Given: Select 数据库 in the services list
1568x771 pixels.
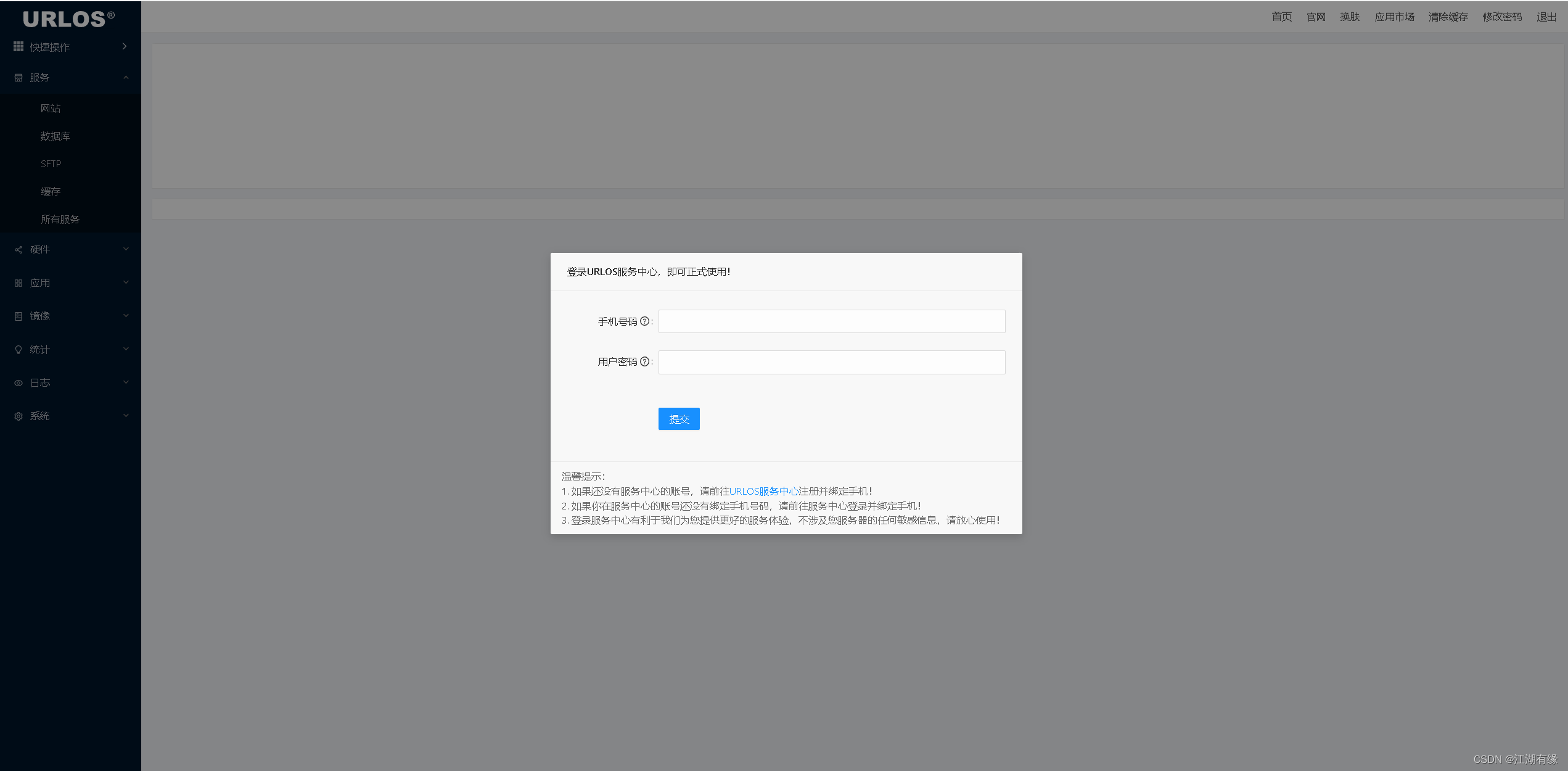Looking at the screenshot, I should (55, 136).
